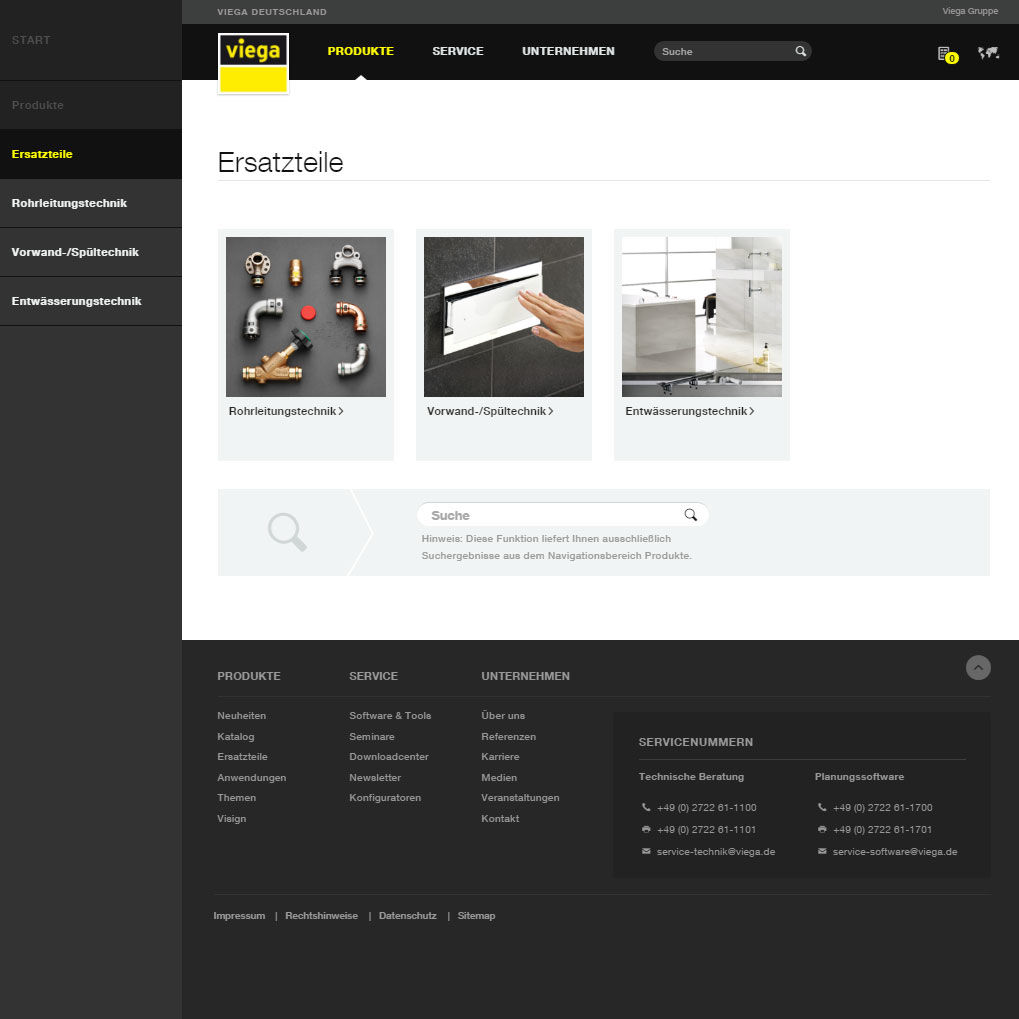
Task: Open Seminare in the footer
Action: (372, 736)
